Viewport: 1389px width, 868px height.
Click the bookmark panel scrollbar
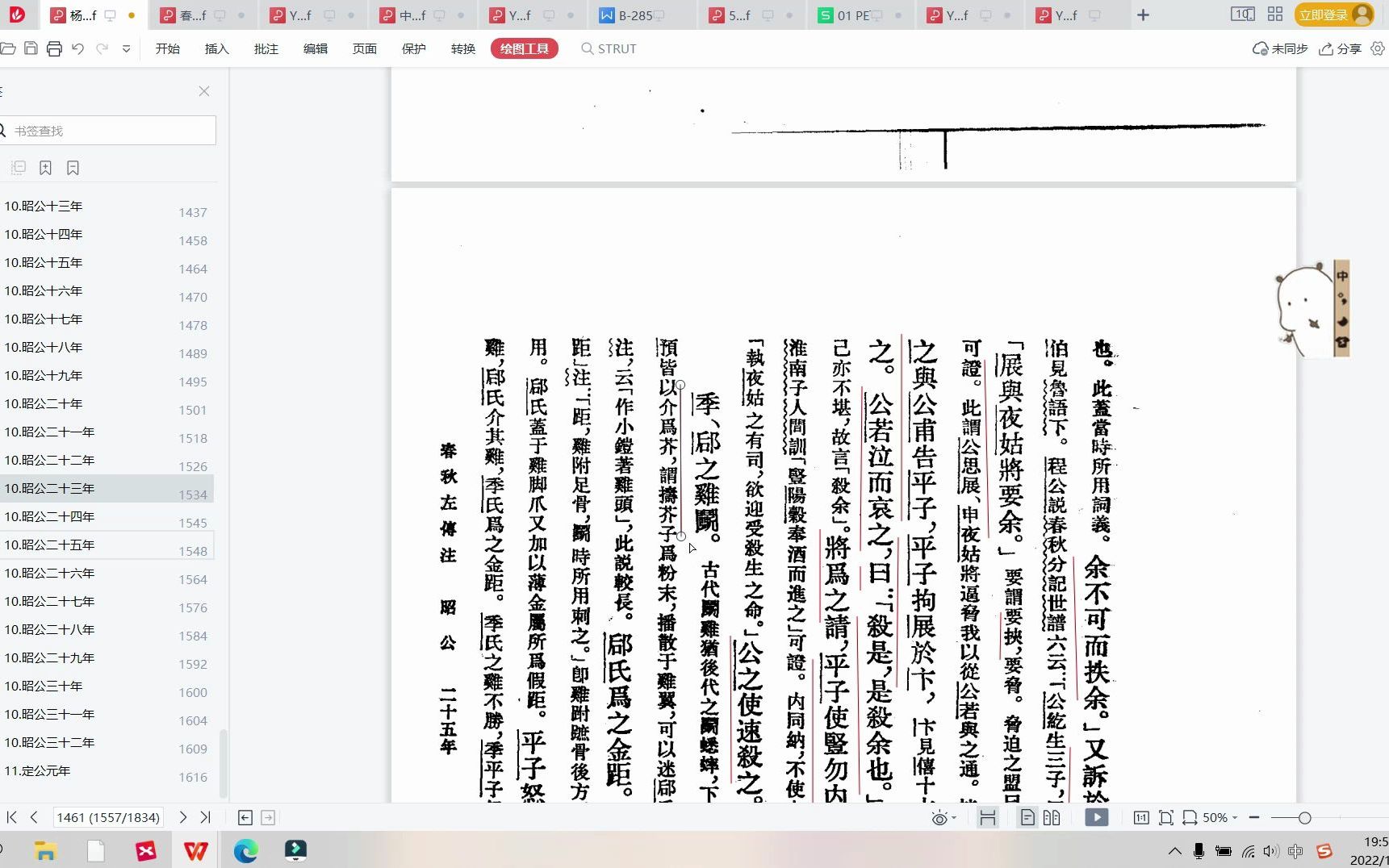tap(224, 763)
